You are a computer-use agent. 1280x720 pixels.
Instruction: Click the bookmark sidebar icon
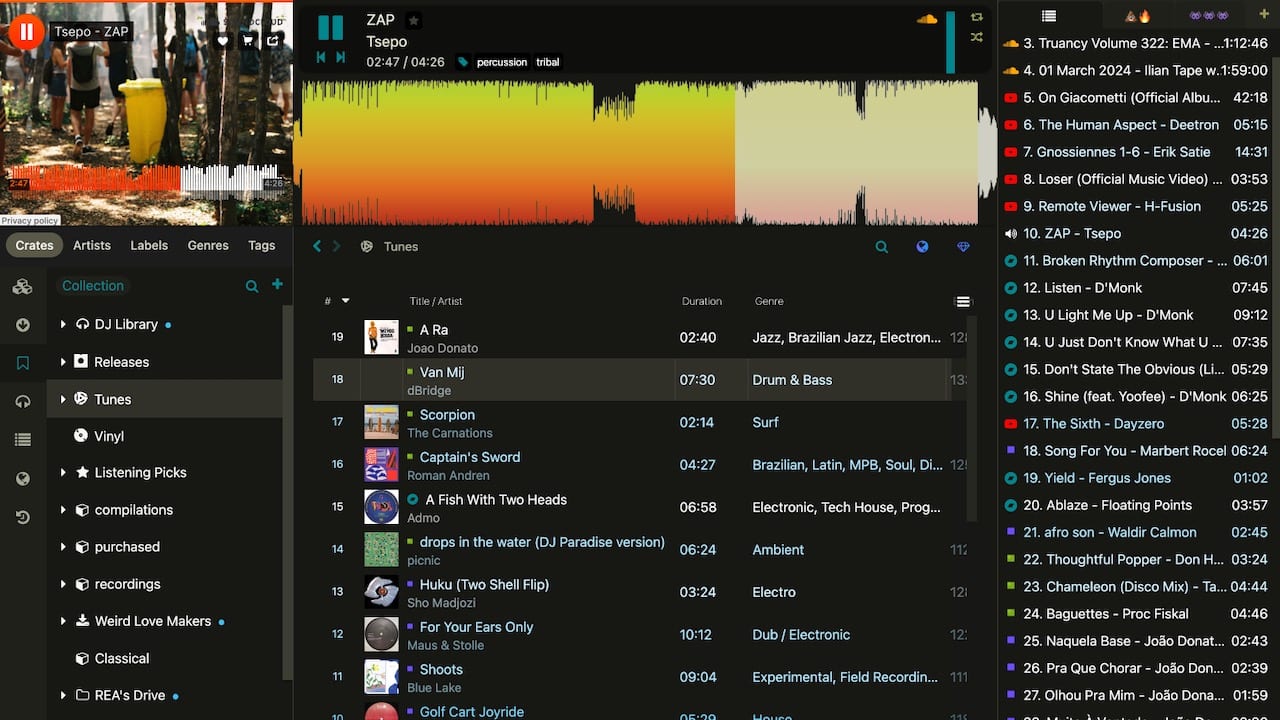(x=22, y=363)
